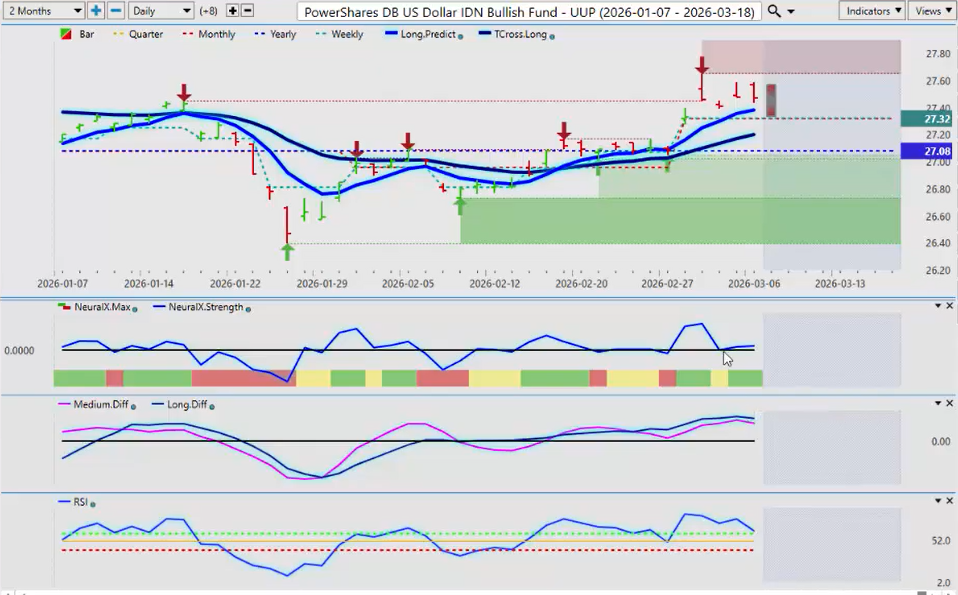This screenshot has width=958, height=595.
Task: Expand the search dropdown arrow
Action: click(792, 11)
